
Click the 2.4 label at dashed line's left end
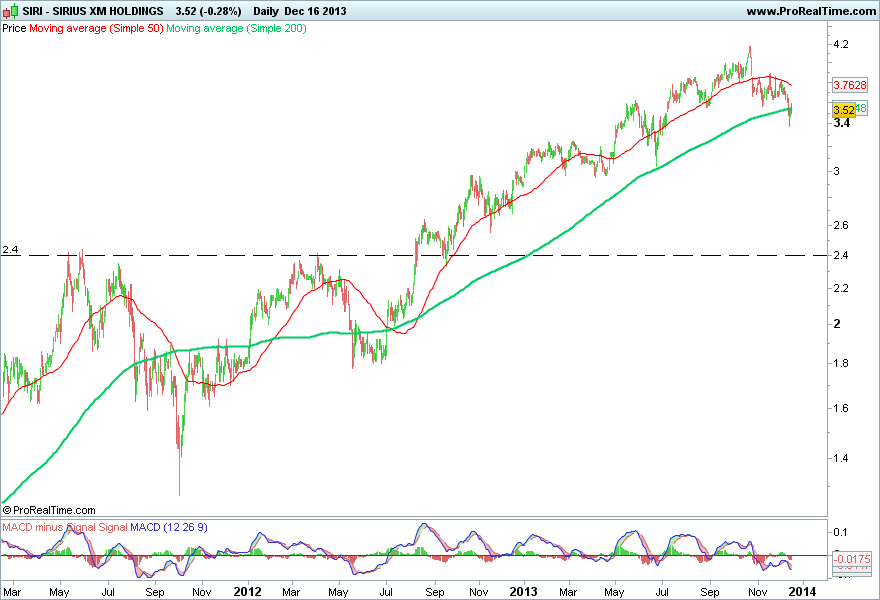pyautogui.click(x=10, y=250)
